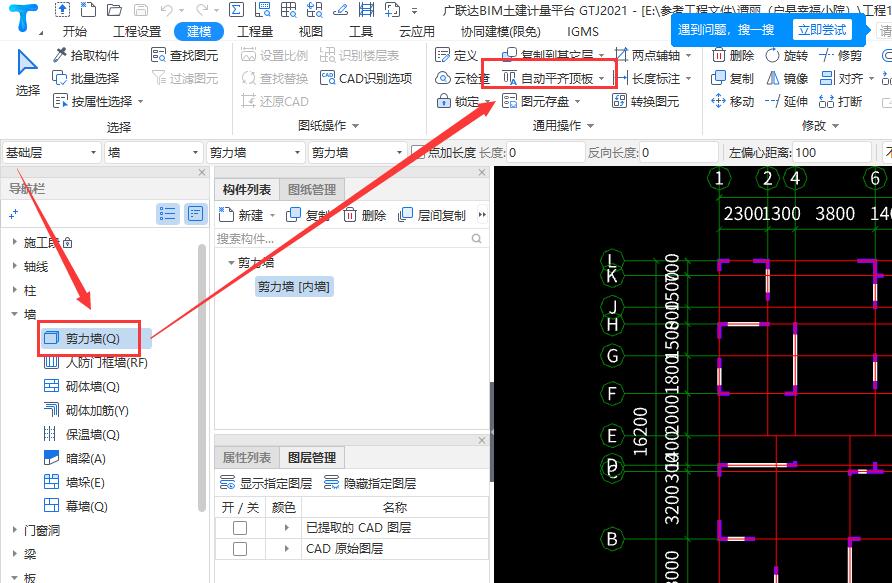Screen dimensions: 892x583
Task: Click 转换图元 convert element
Action: (646, 101)
